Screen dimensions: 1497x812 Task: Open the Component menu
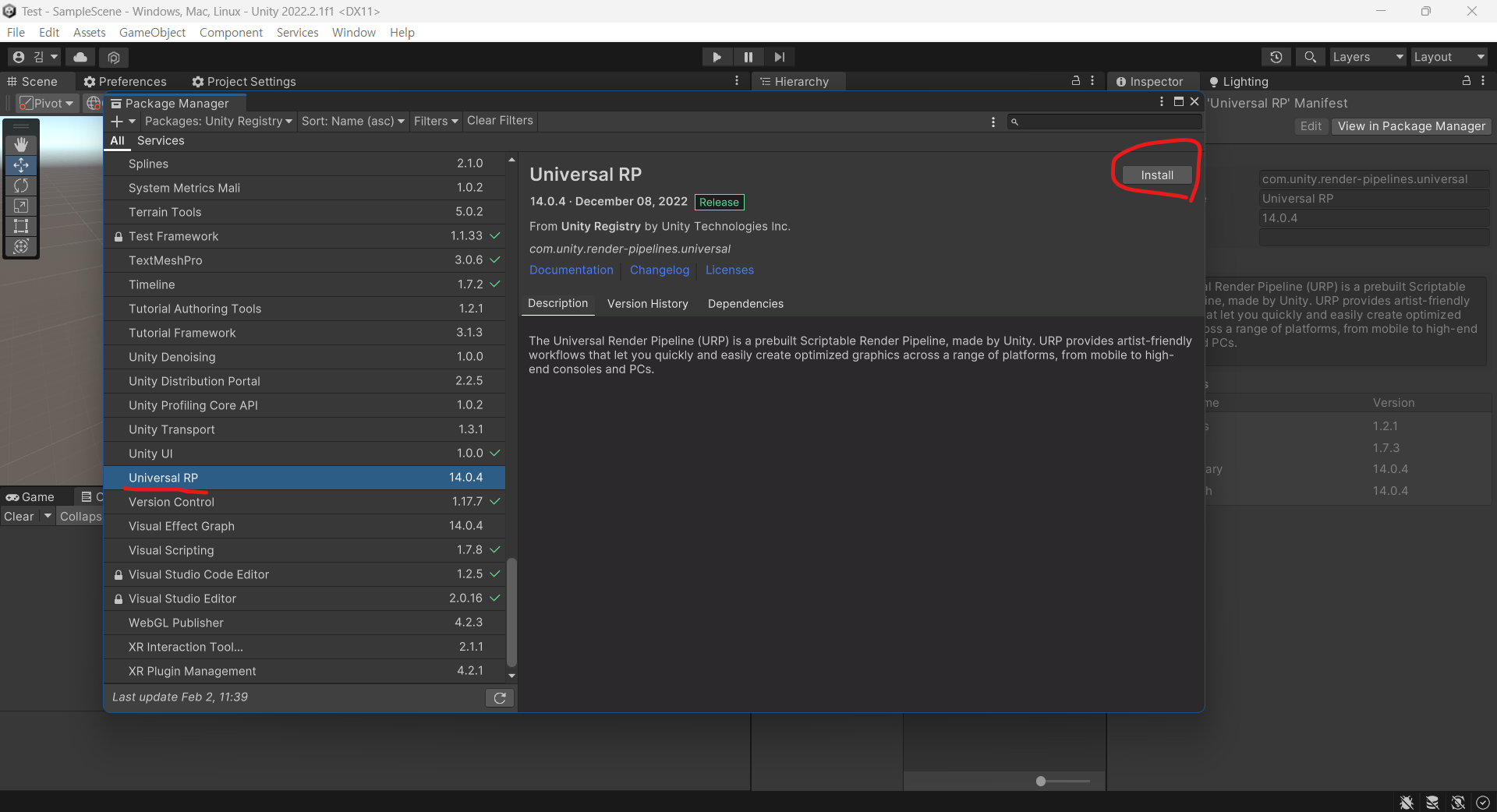tap(231, 32)
